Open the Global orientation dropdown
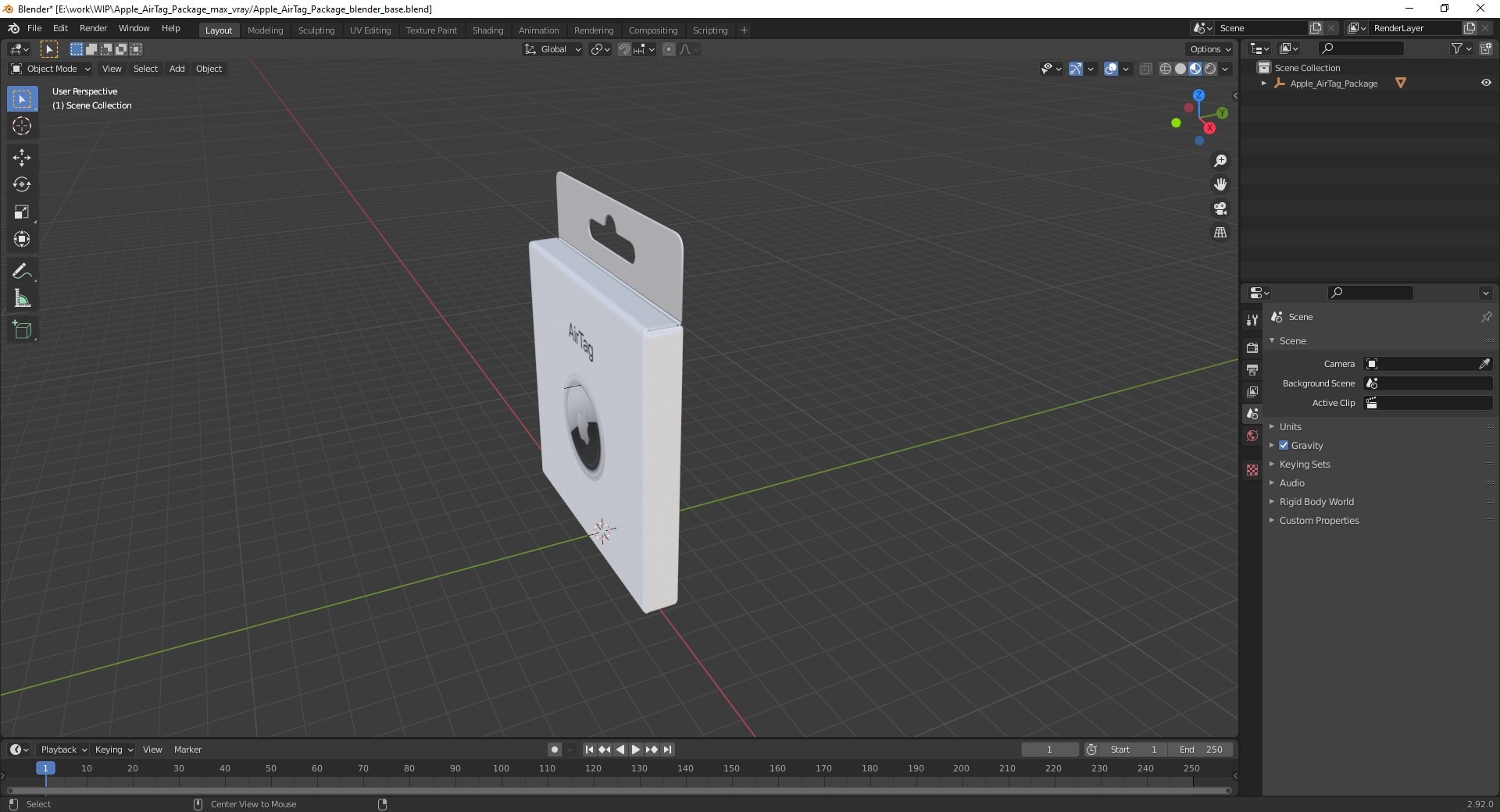 (552, 49)
